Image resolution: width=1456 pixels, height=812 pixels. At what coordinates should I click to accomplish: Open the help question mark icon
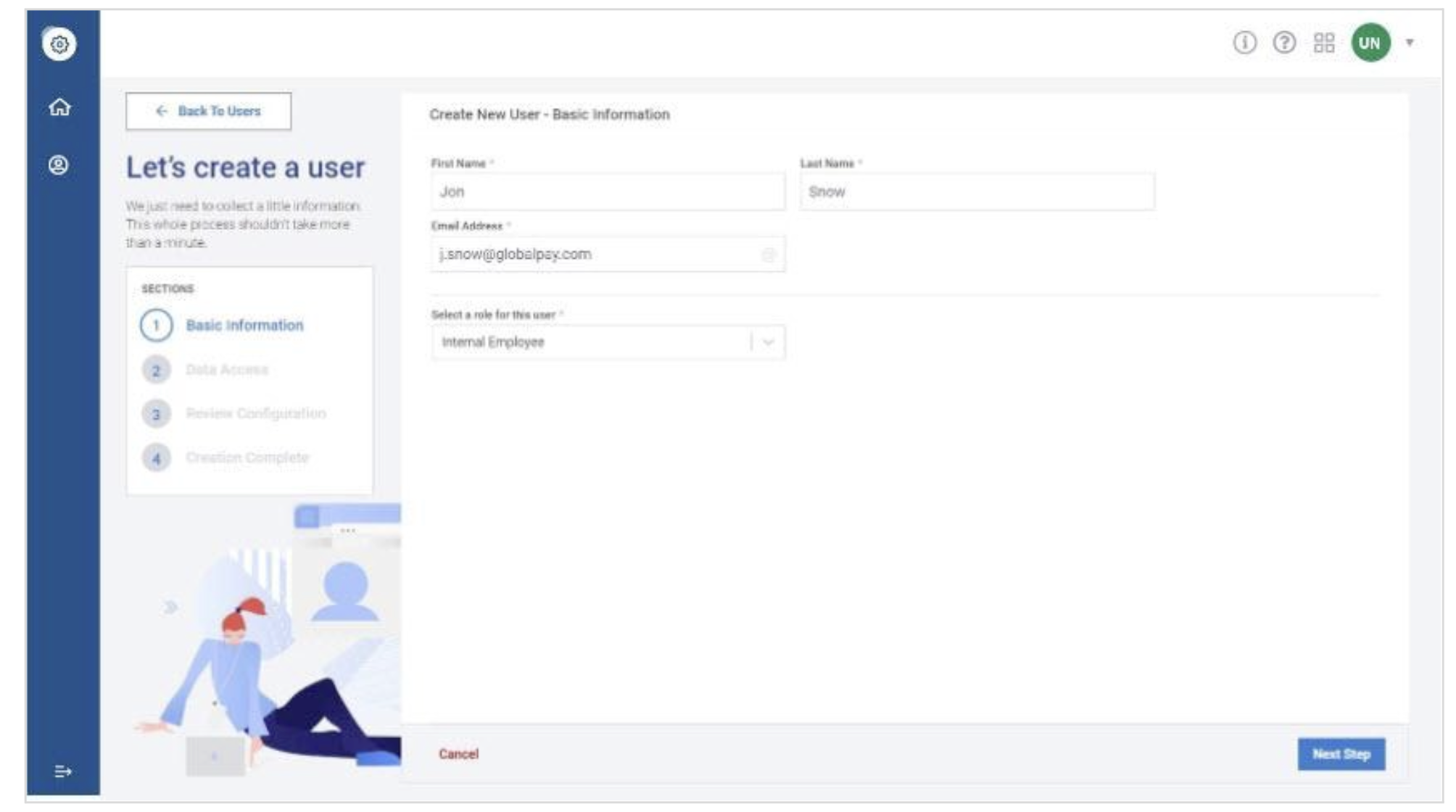(1284, 43)
